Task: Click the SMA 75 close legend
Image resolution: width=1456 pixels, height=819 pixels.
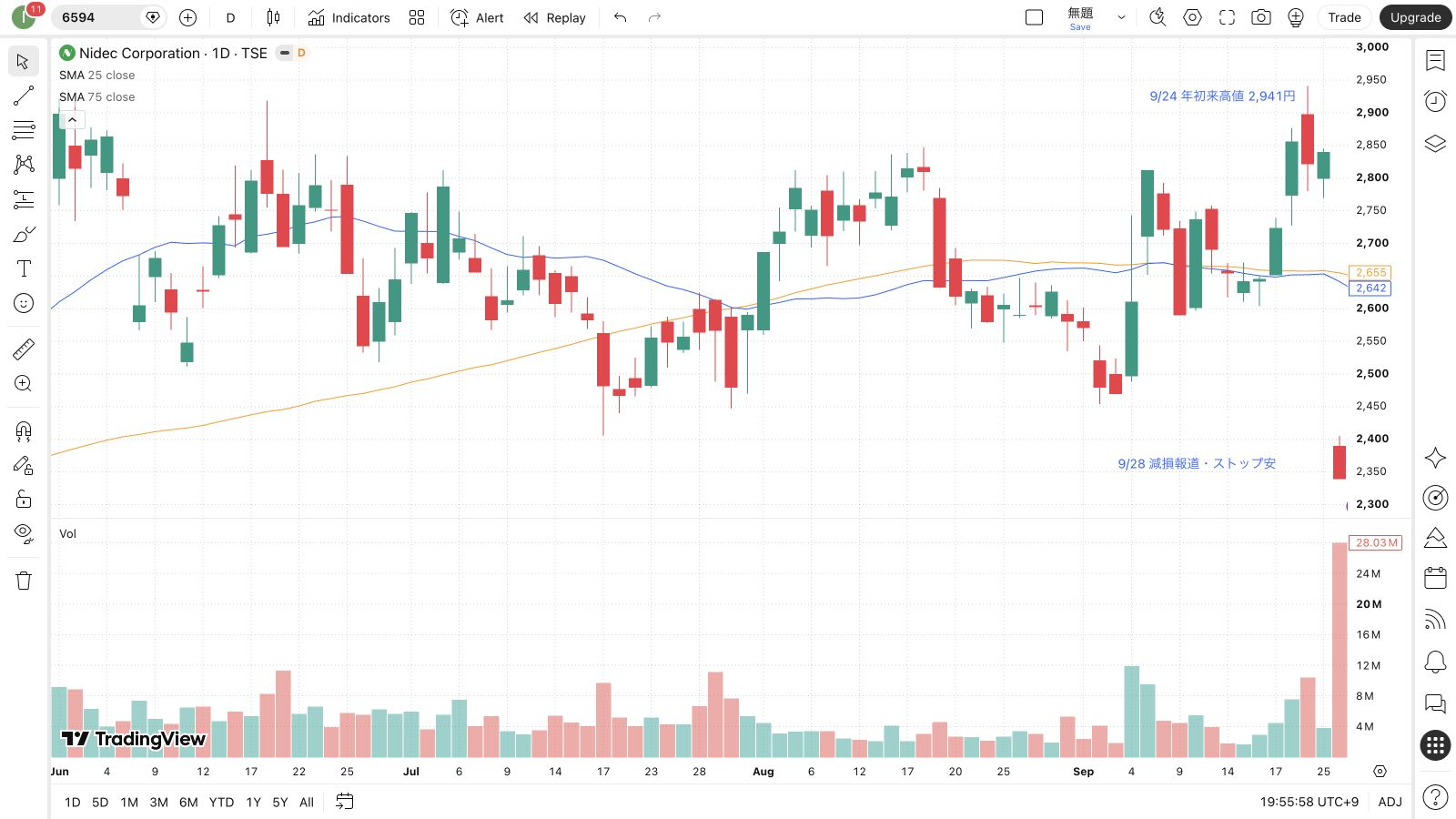Action: click(x=96, y=97)
